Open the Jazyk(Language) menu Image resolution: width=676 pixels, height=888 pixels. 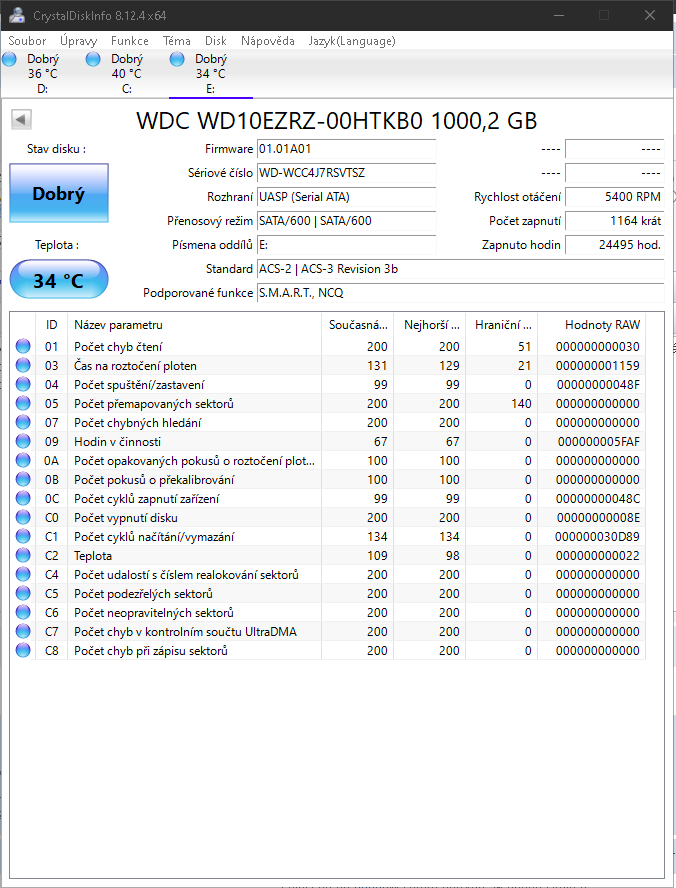click(x=352, y=41)
